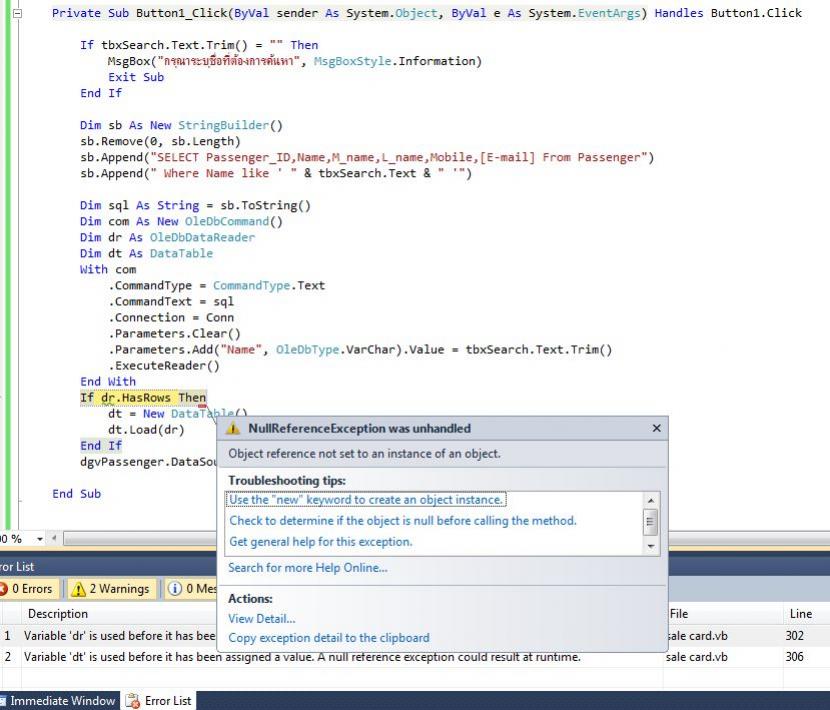Viewport: 830px width, 710px height.
Task: Sort Error List by Description column
Action: [x=58, y=614]
